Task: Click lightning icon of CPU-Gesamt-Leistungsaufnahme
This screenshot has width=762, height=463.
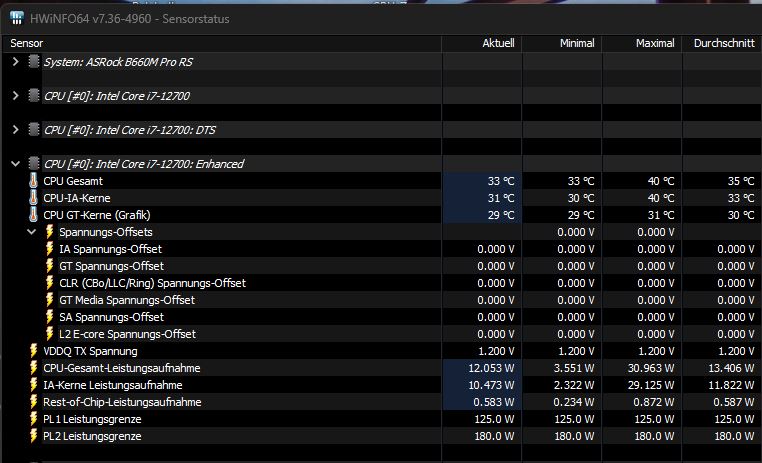Action: point(33,368)
